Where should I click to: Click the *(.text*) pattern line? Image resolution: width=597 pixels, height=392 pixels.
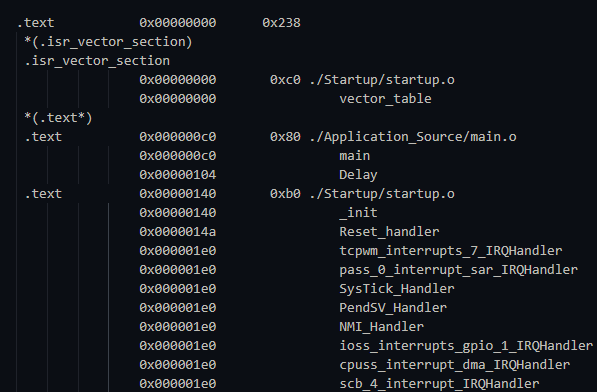(58, 118)
